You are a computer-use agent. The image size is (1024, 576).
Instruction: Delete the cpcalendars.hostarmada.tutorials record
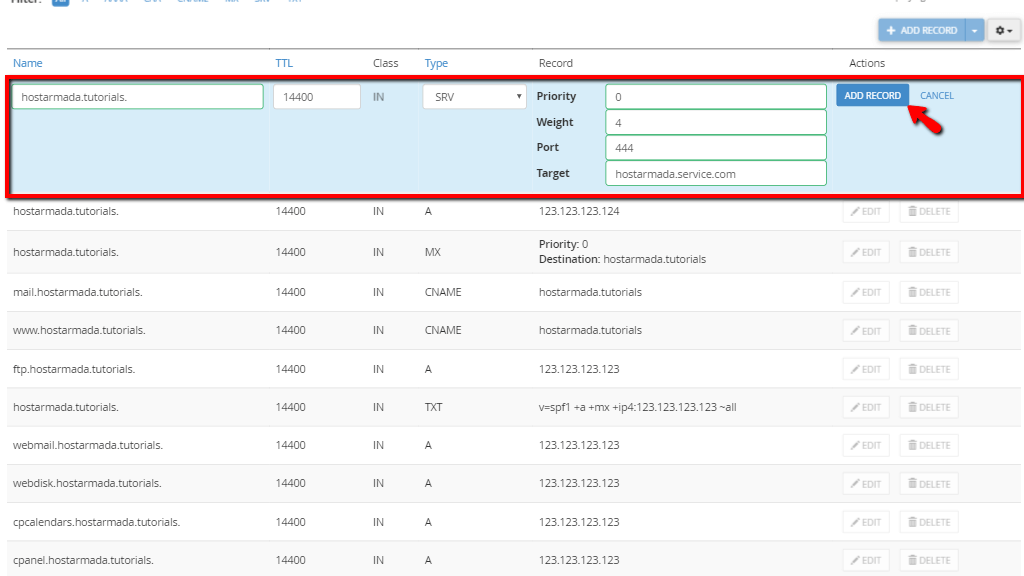[929, 522]
